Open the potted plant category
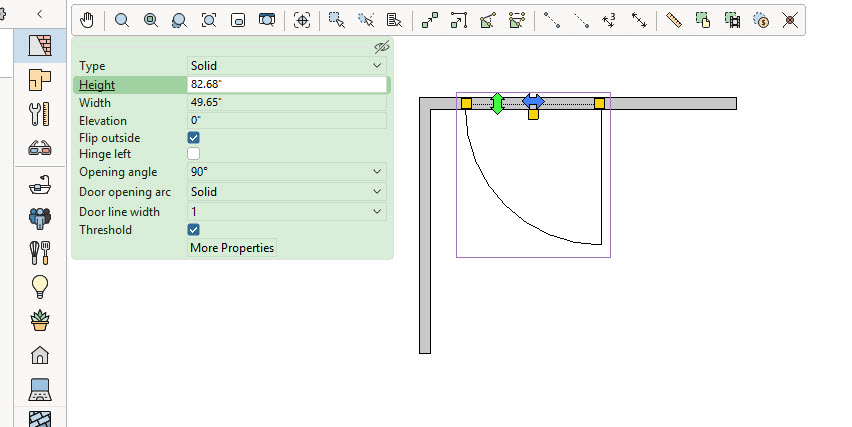This screenshot has width=852, height=427. 40,320
